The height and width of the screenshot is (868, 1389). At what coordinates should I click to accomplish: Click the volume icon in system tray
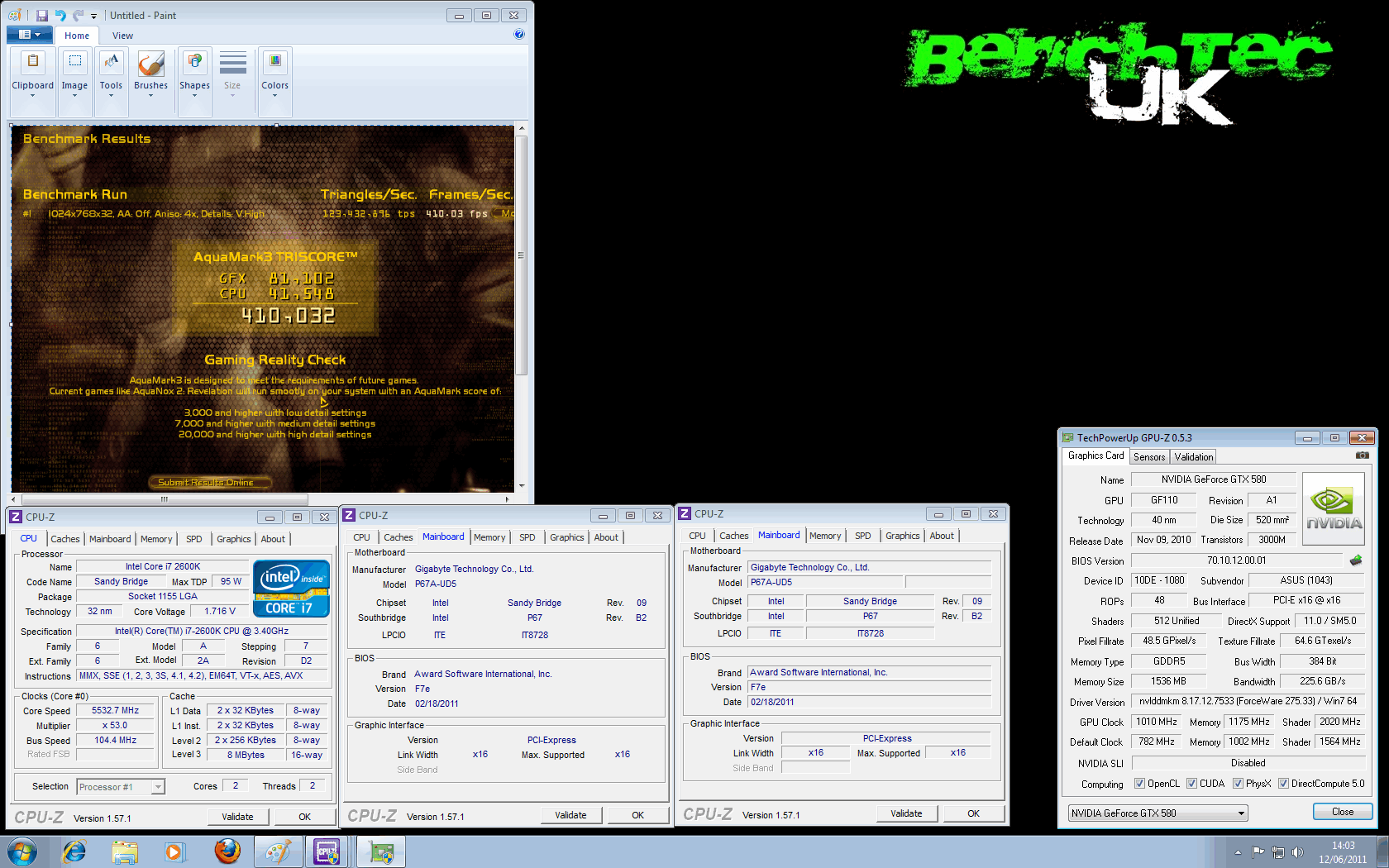coord(1297,852)
